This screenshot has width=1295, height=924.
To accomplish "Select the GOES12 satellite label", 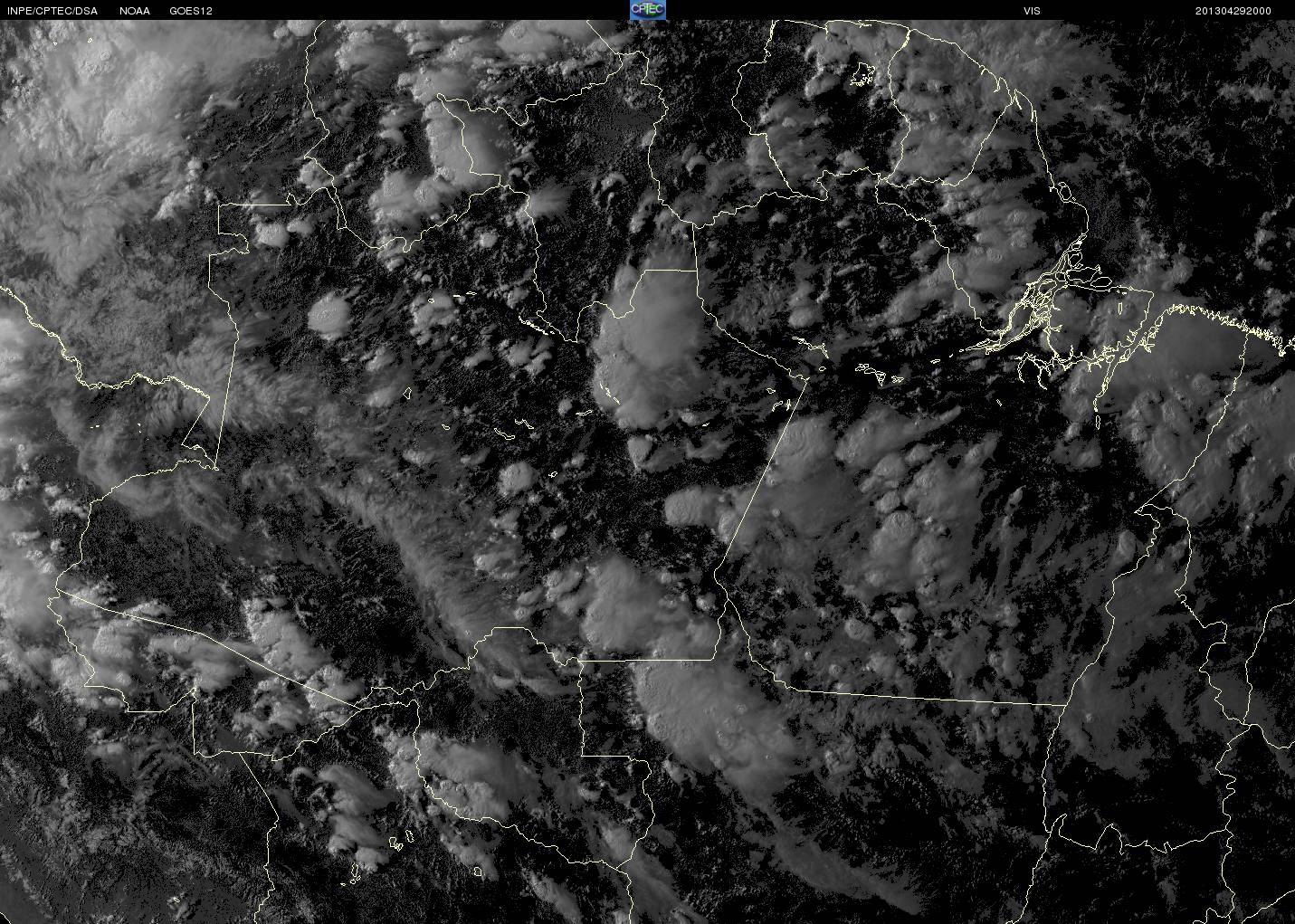I will coord(191,11).
